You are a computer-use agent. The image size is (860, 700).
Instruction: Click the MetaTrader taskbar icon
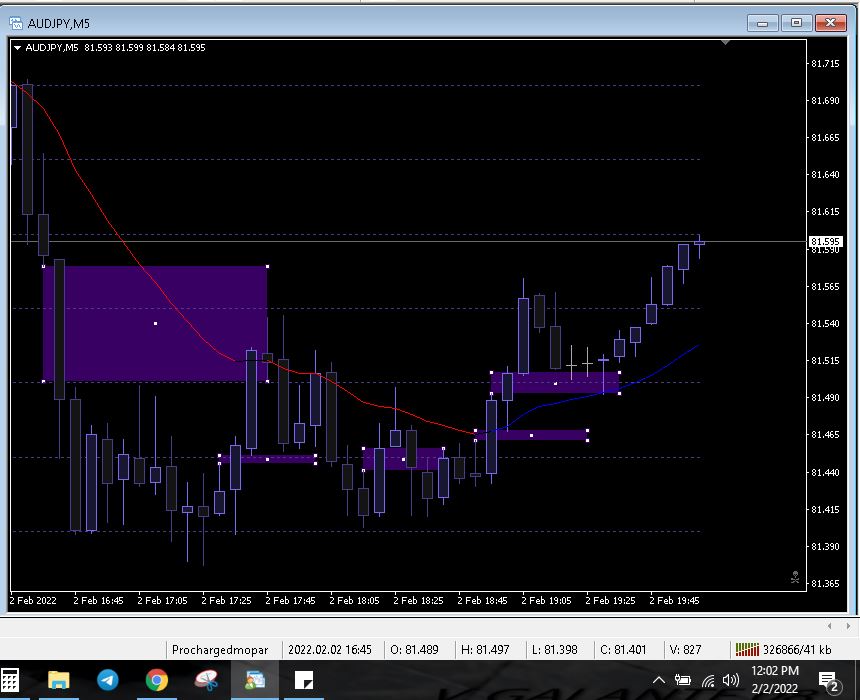pyautogui.click(x=255, y=680)
